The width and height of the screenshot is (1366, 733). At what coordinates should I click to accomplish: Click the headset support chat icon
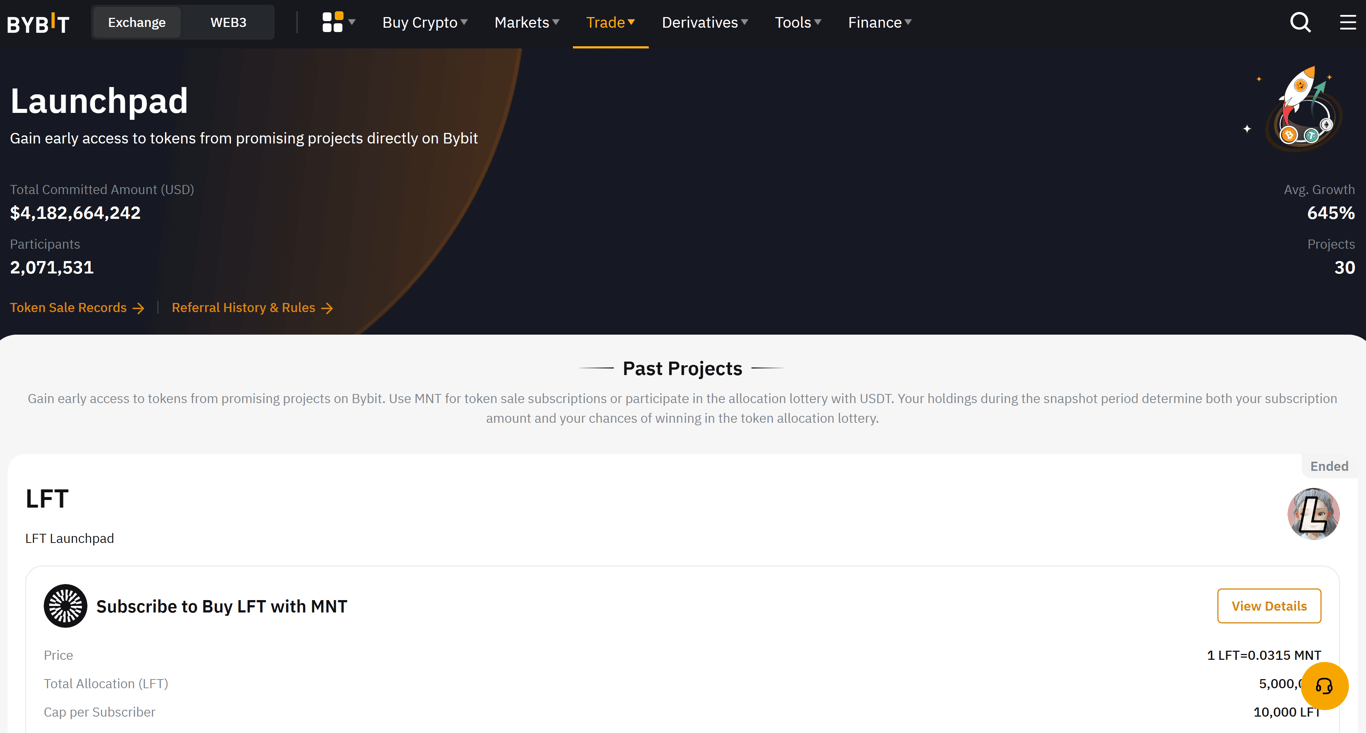click(x=1324, y=686)
